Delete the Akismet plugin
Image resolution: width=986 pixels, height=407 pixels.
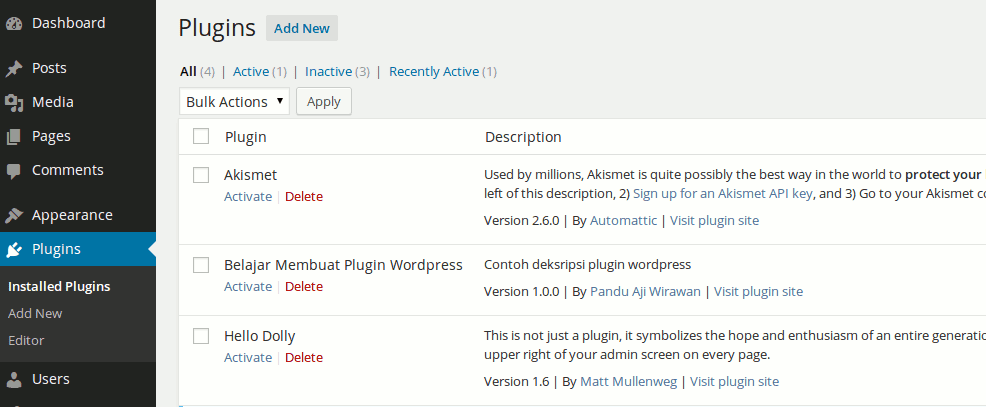click(304, 196)
